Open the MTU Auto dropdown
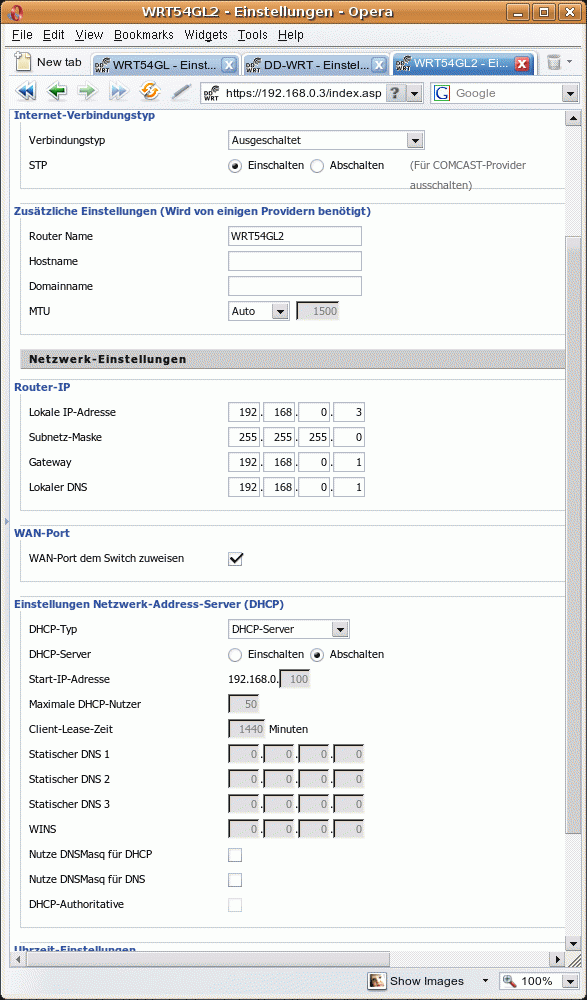The height and width of the screenshot is (1000, 587). coord(259,311)
